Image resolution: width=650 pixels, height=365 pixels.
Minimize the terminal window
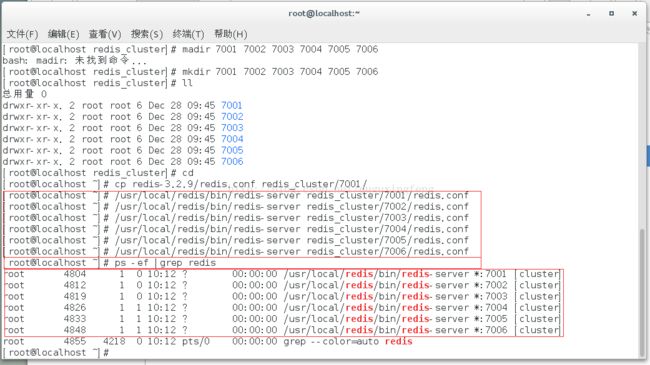pyautogui.click(x=588, y=14)
